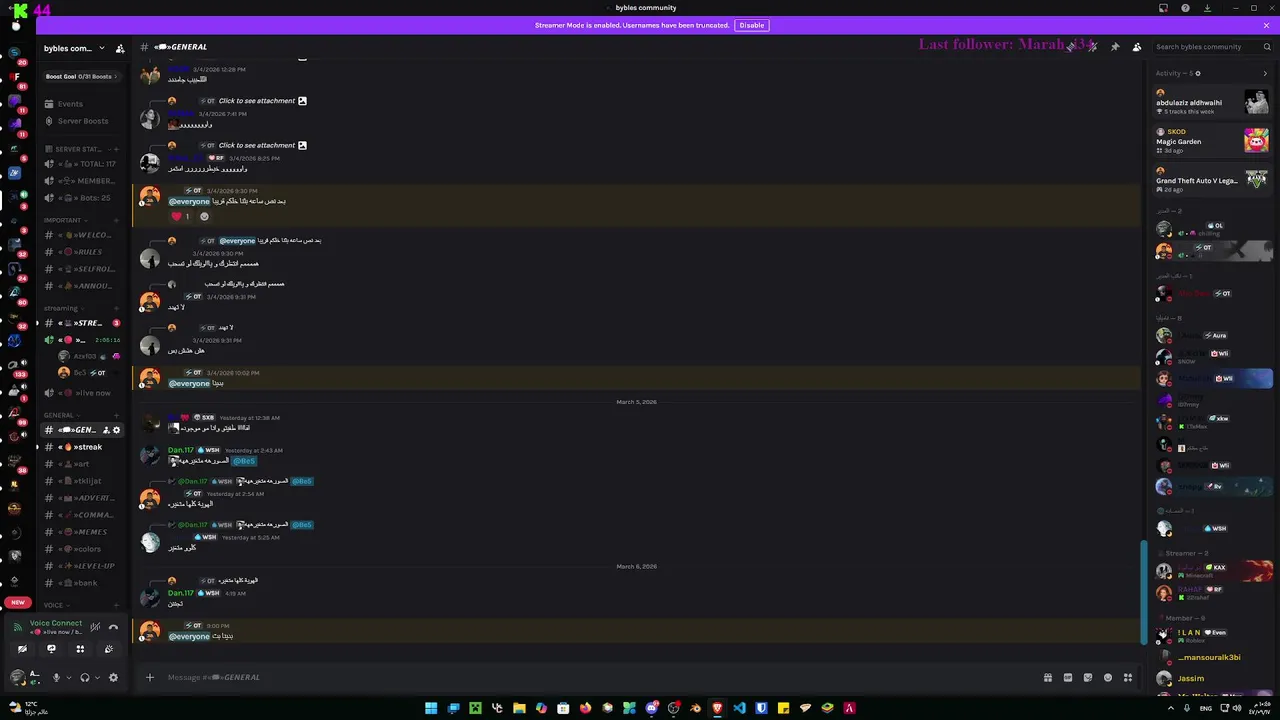Viewport: 1280px width, 720px height.
Task: Open emoji picker in message bar
Action: (1107, 677)
